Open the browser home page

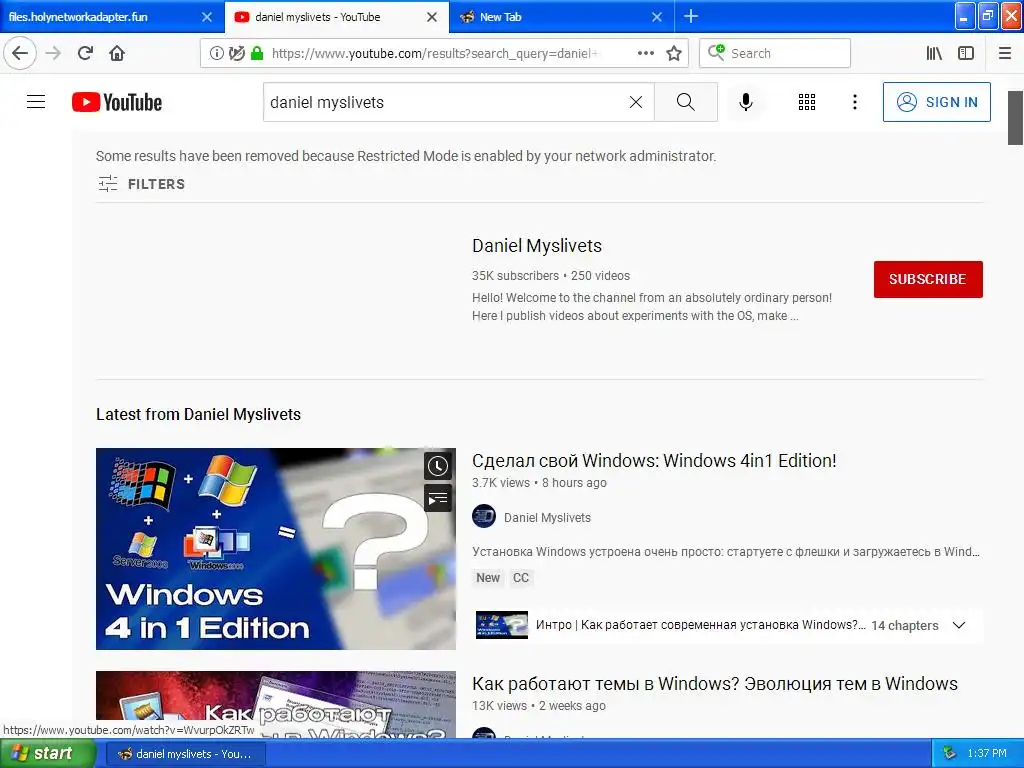[x=117, y=53]
